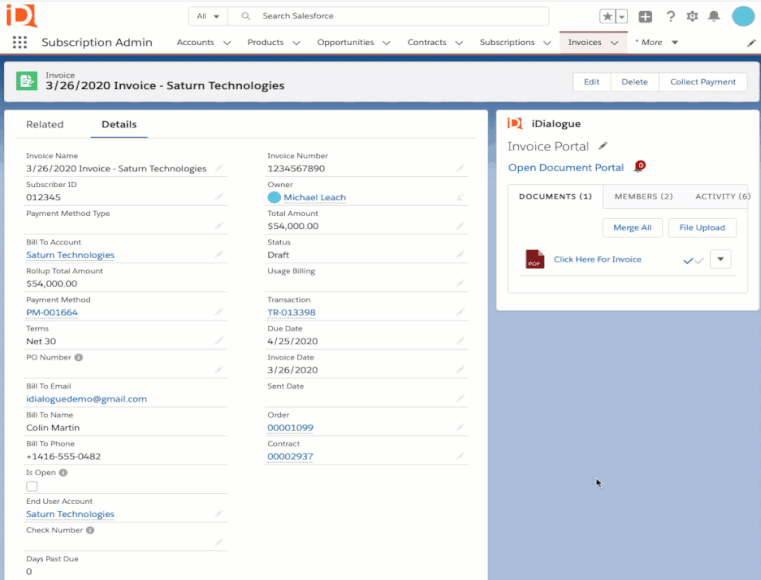The image size is (761, 580).
Task: Click the Collect Payment button
Action: coord(702,82)
